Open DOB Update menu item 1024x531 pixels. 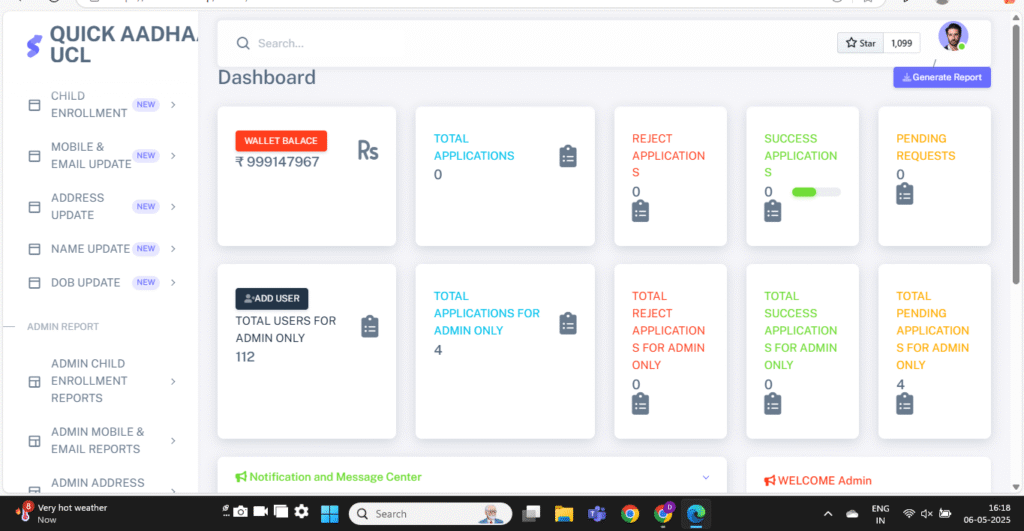[x=103, y=283]
